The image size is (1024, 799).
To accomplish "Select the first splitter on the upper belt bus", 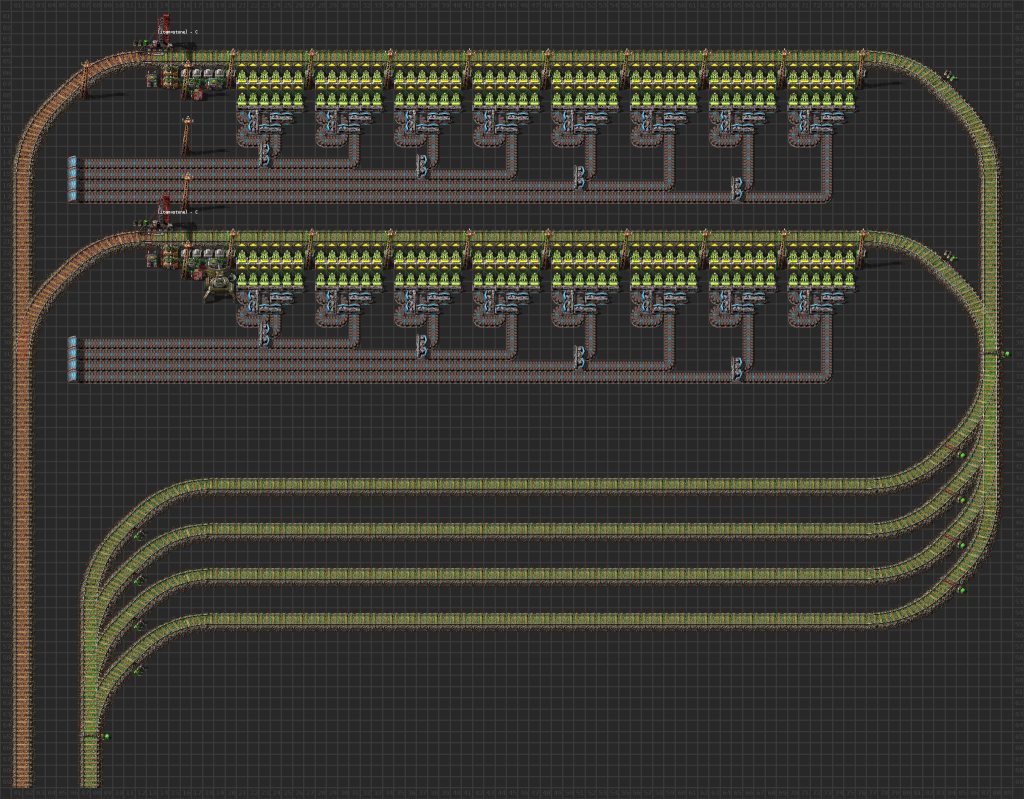I will (265, 154).
